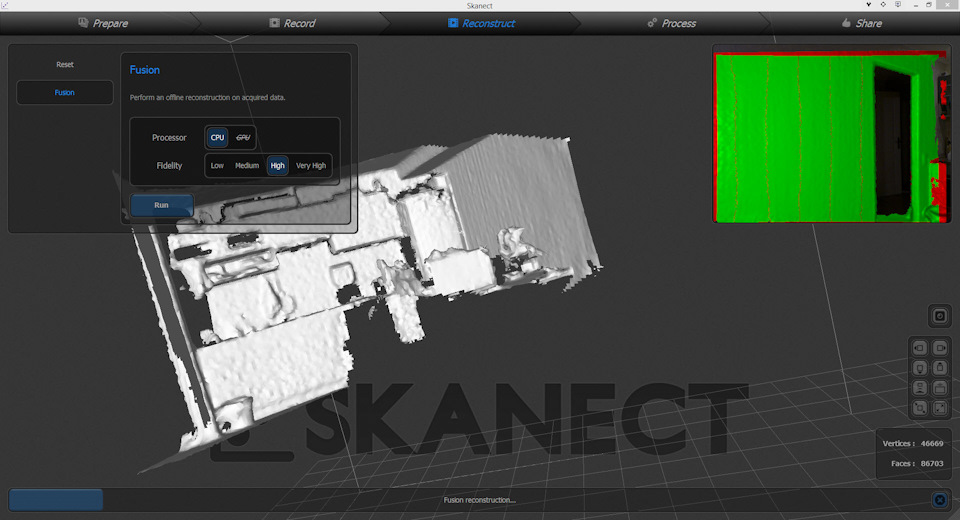Viewport: 960px width, 520px height.
Task: Click the Reset option in sidebar
Action: click(65, 64)
